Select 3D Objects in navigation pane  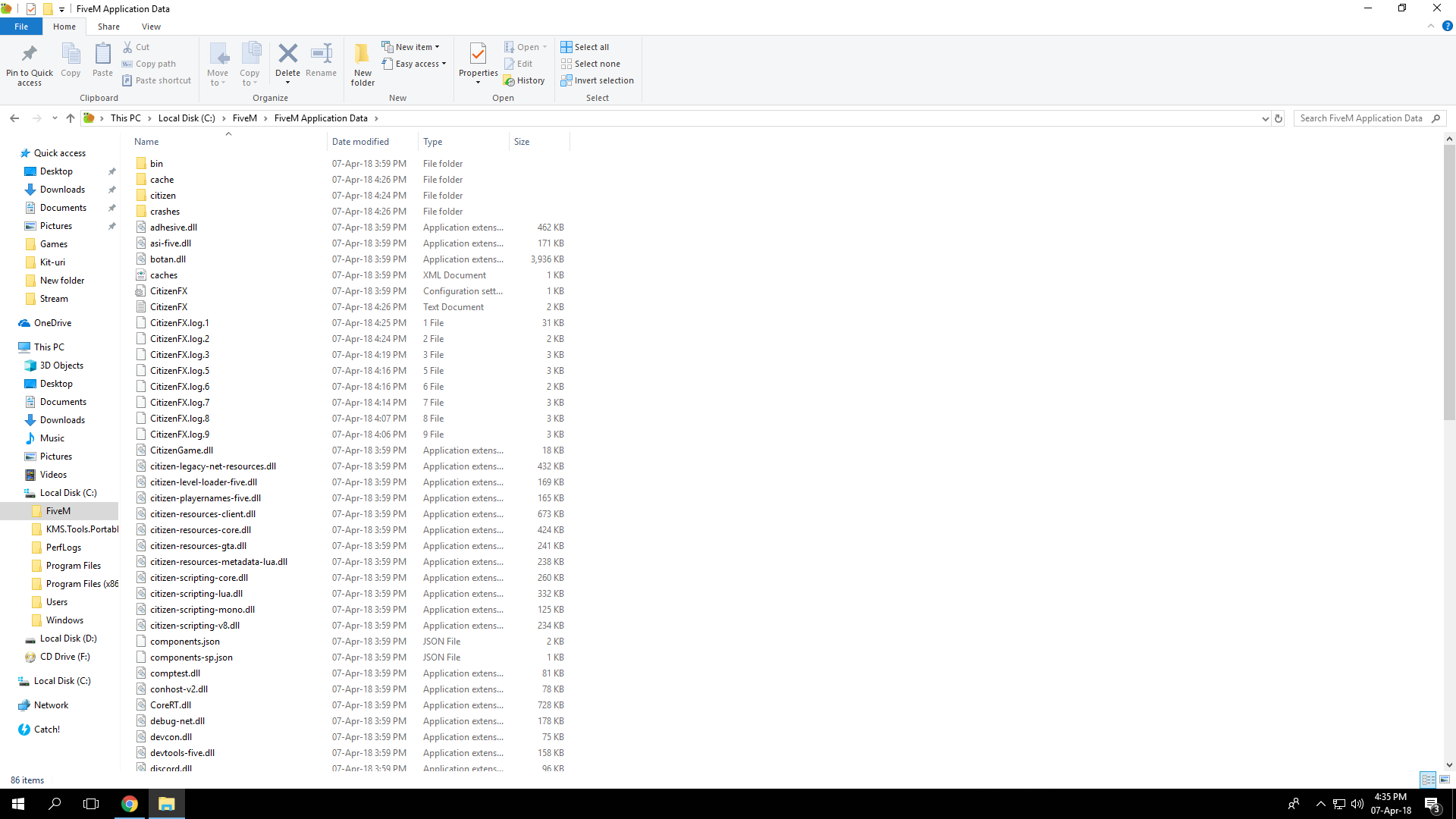(61, 366)
